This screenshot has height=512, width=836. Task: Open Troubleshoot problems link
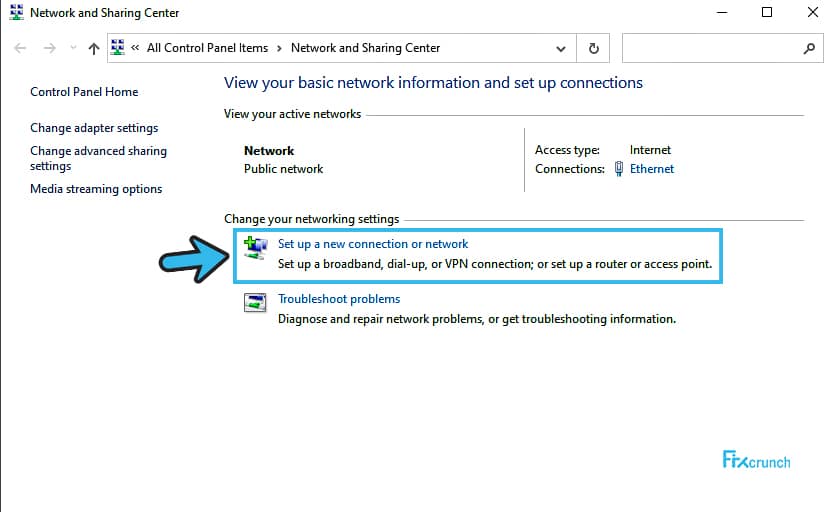pos(339,299)
